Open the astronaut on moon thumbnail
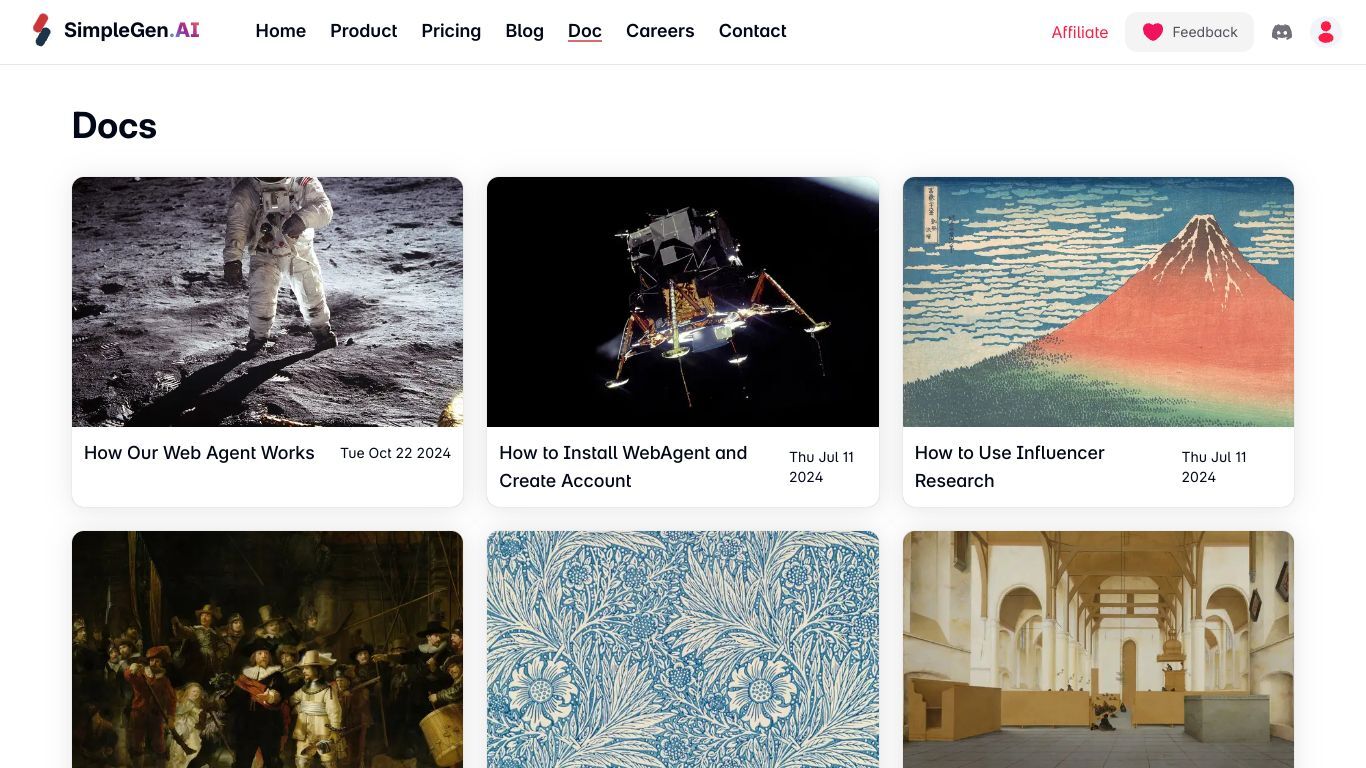Viewport: 1366px width, 768px height. pyautogui.click(x=268, y=302)
